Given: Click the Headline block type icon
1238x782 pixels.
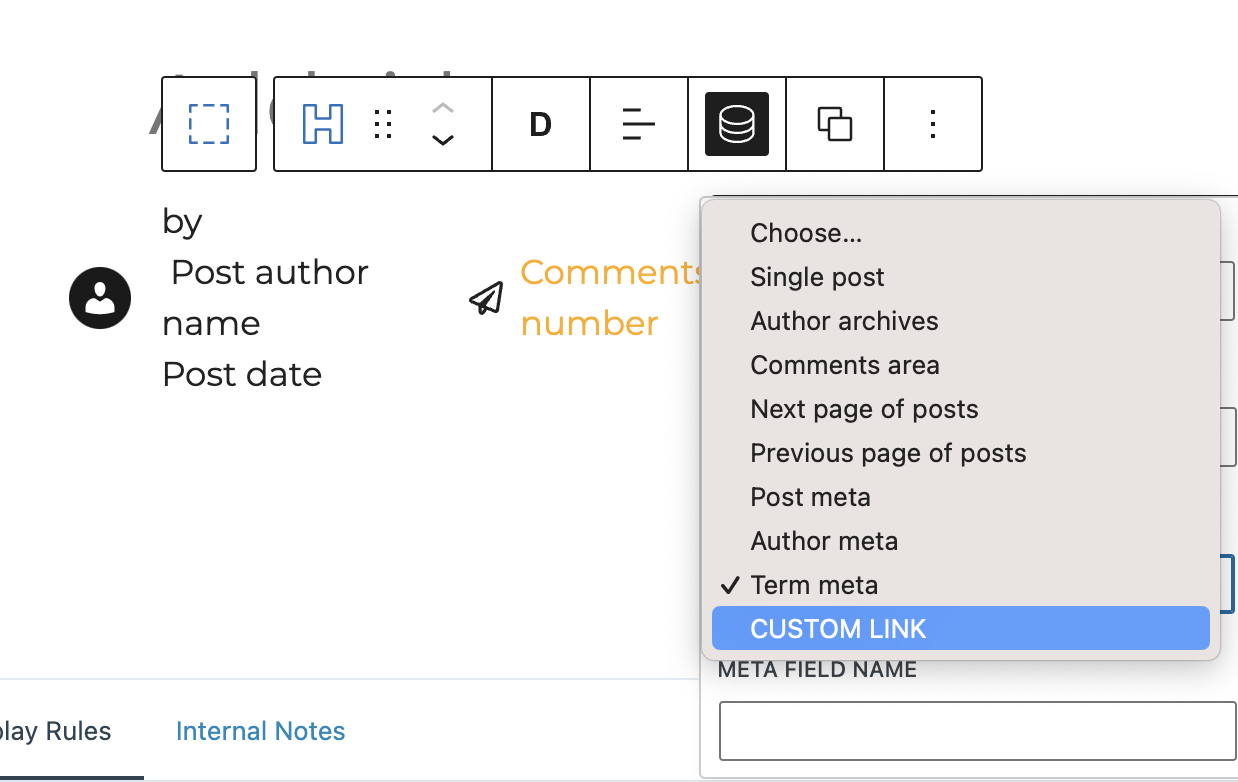Looking at the screenshot, I should (323, 124).
